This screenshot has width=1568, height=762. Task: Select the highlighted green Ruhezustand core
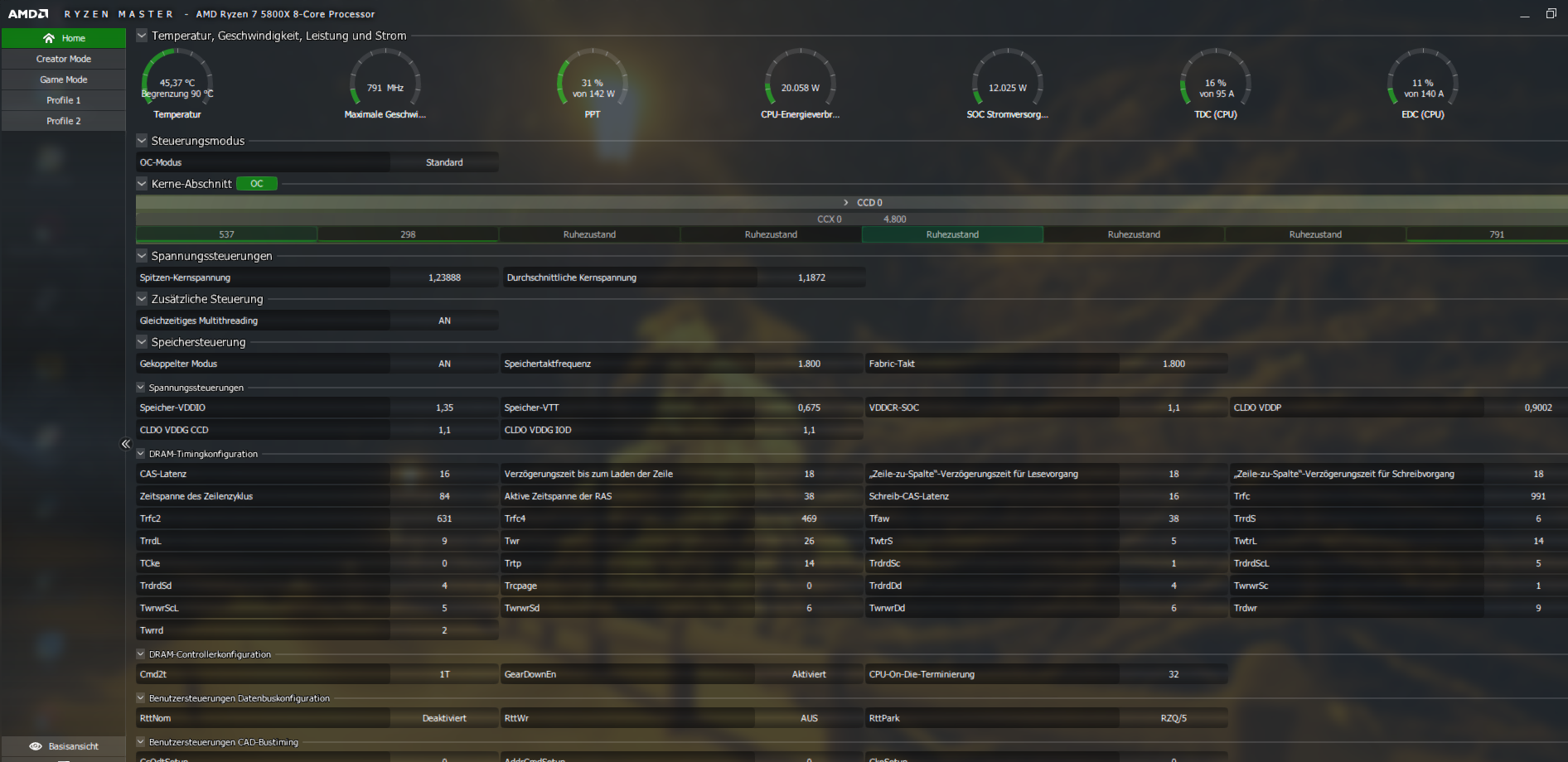(x=952, y=234)
